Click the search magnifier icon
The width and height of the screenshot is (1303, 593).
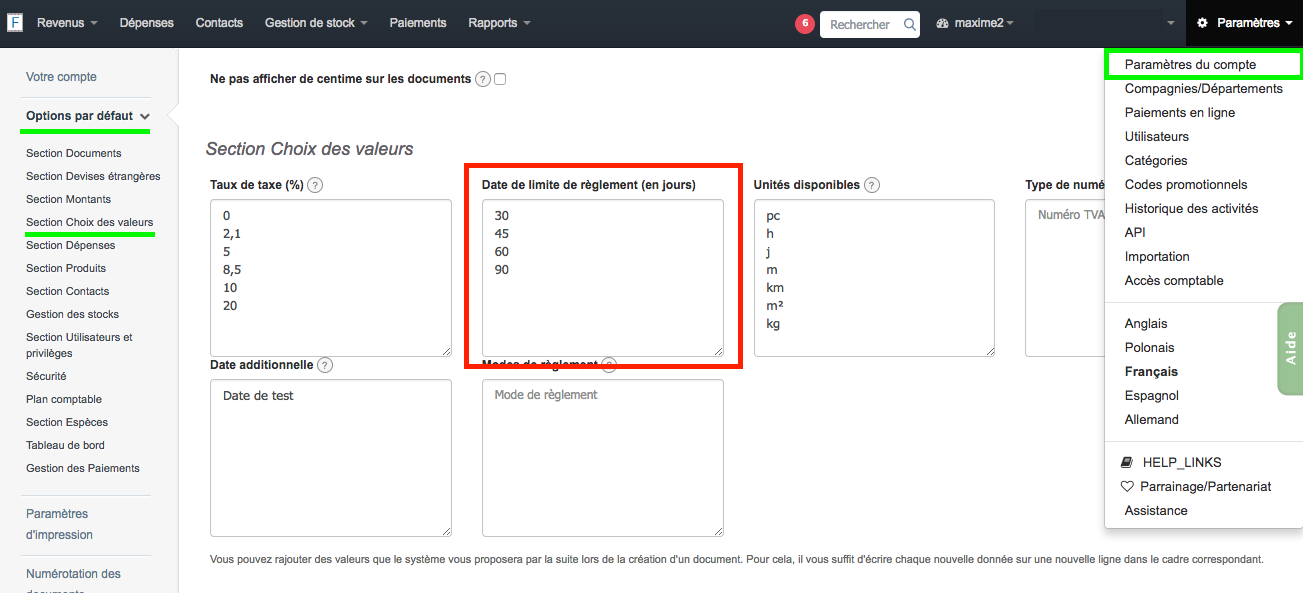(x=909, y=24)
